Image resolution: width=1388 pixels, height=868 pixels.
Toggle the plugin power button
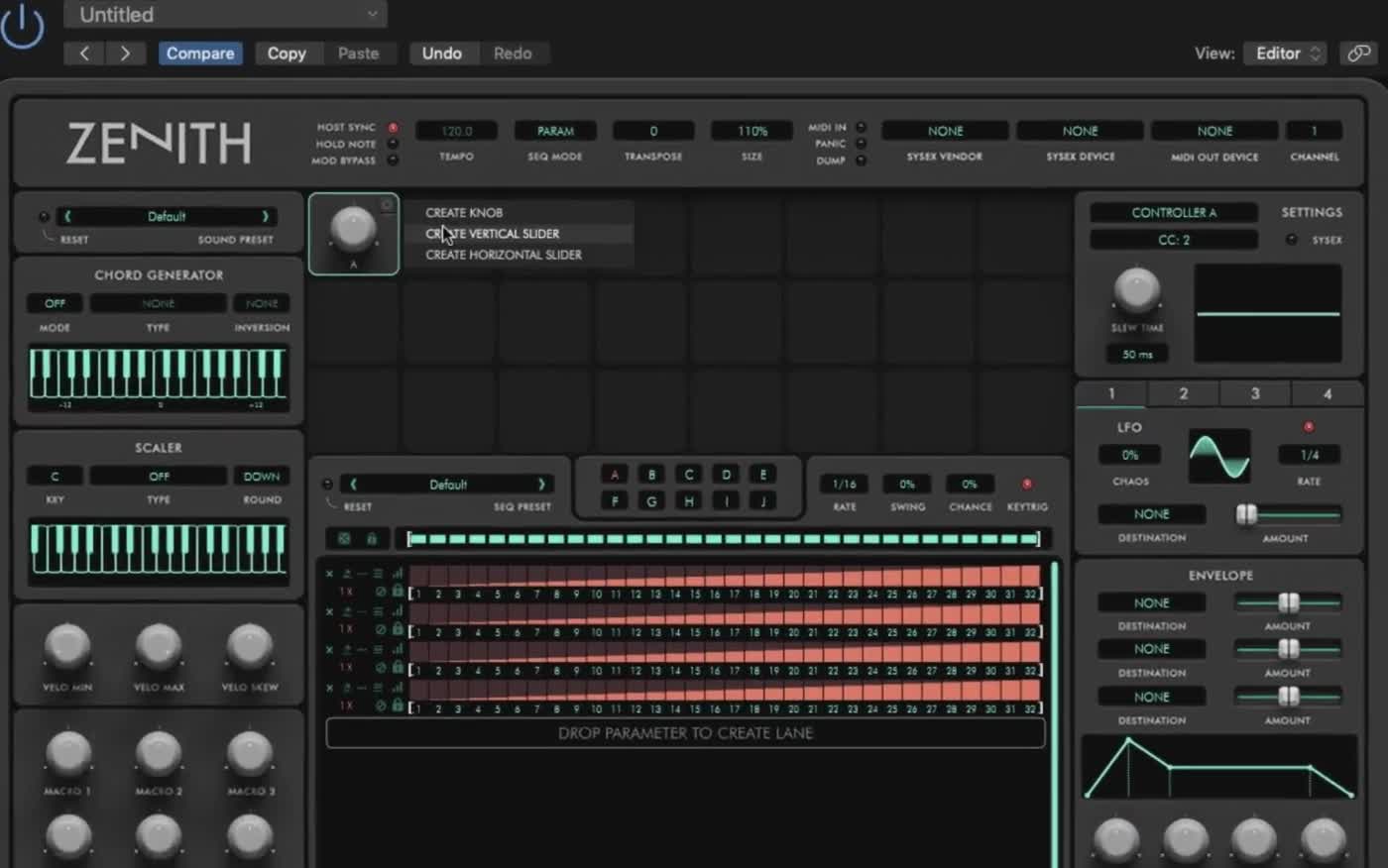pyautogui.click(x=22, y=25)
